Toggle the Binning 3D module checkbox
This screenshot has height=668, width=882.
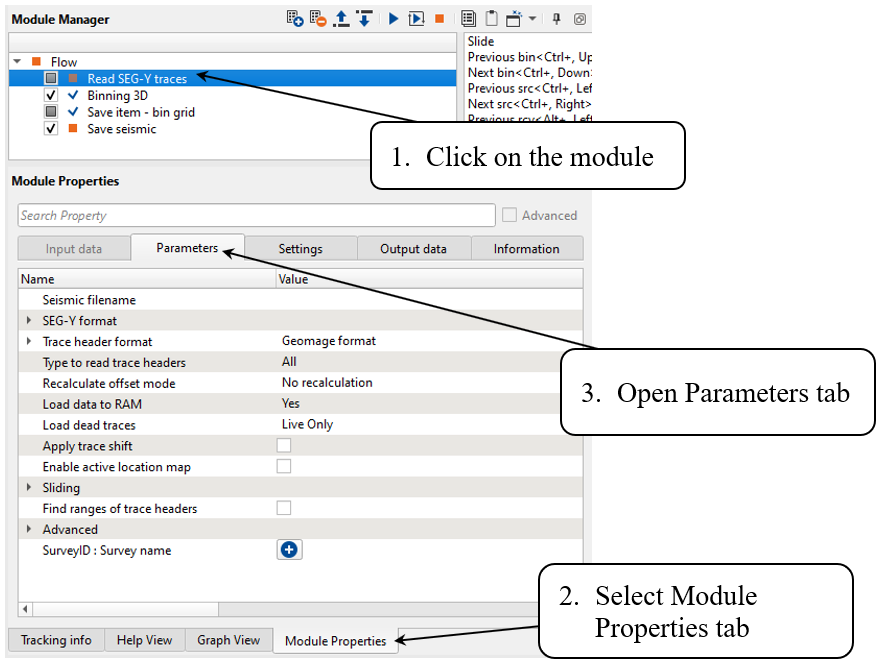click(x=51, y=95)
